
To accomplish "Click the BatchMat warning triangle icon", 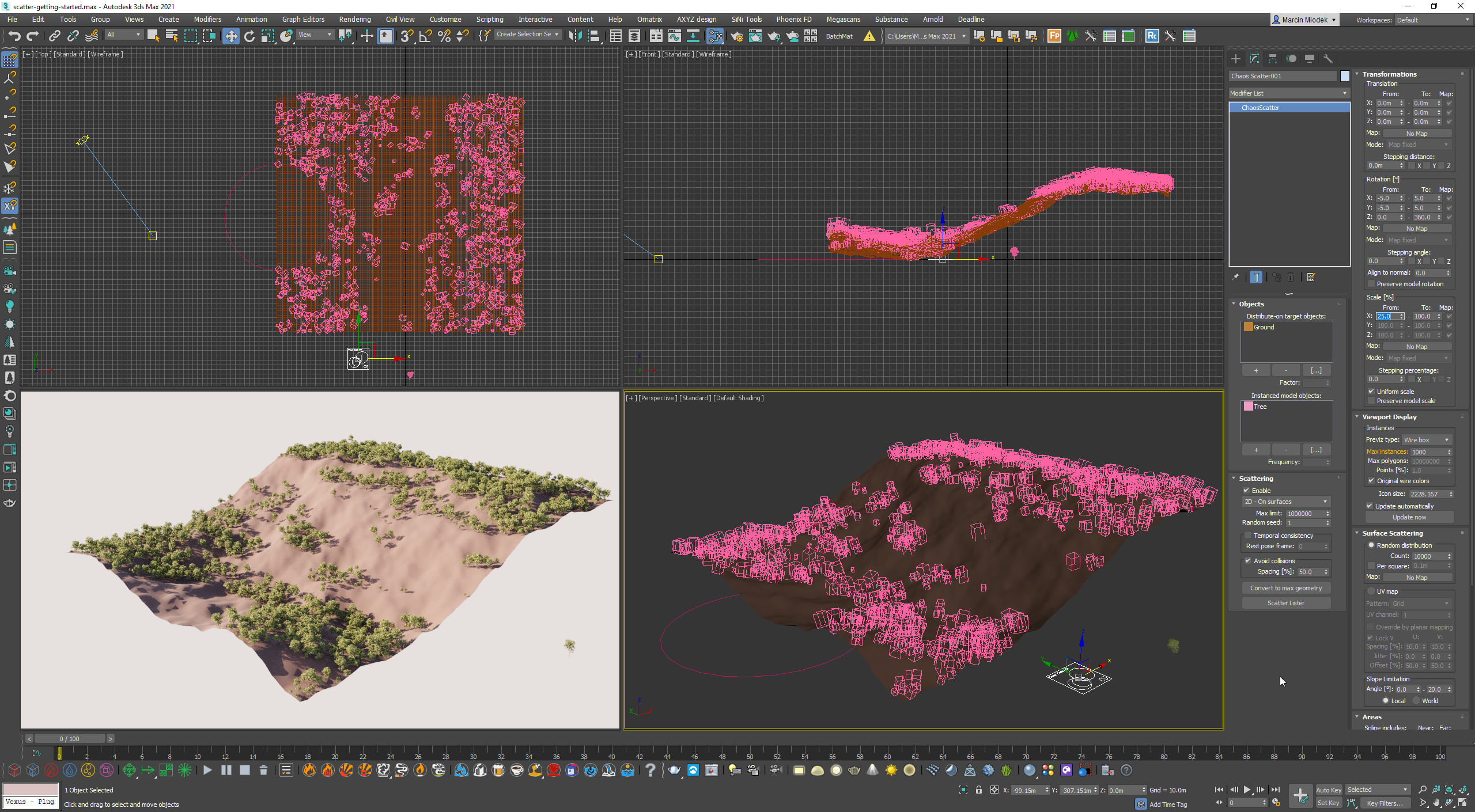I will click(x=869, y=36).
